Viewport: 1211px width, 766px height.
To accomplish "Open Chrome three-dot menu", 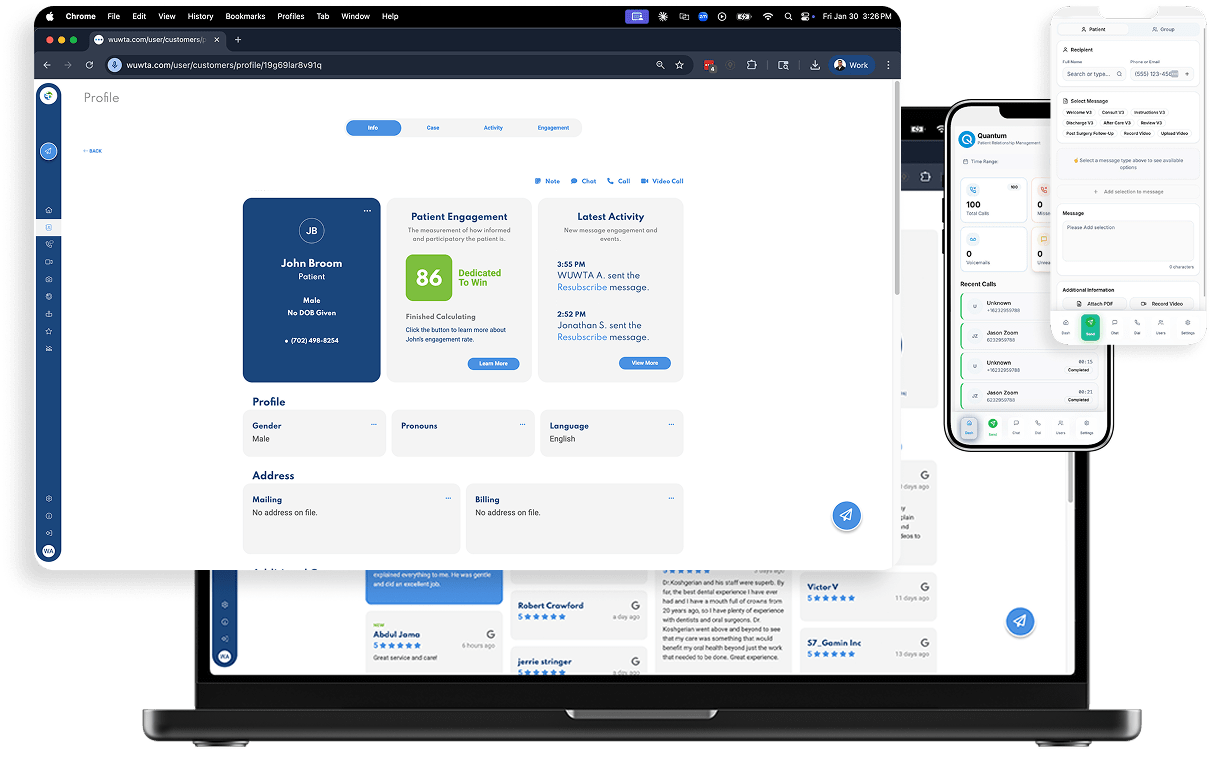I will 888,65.
